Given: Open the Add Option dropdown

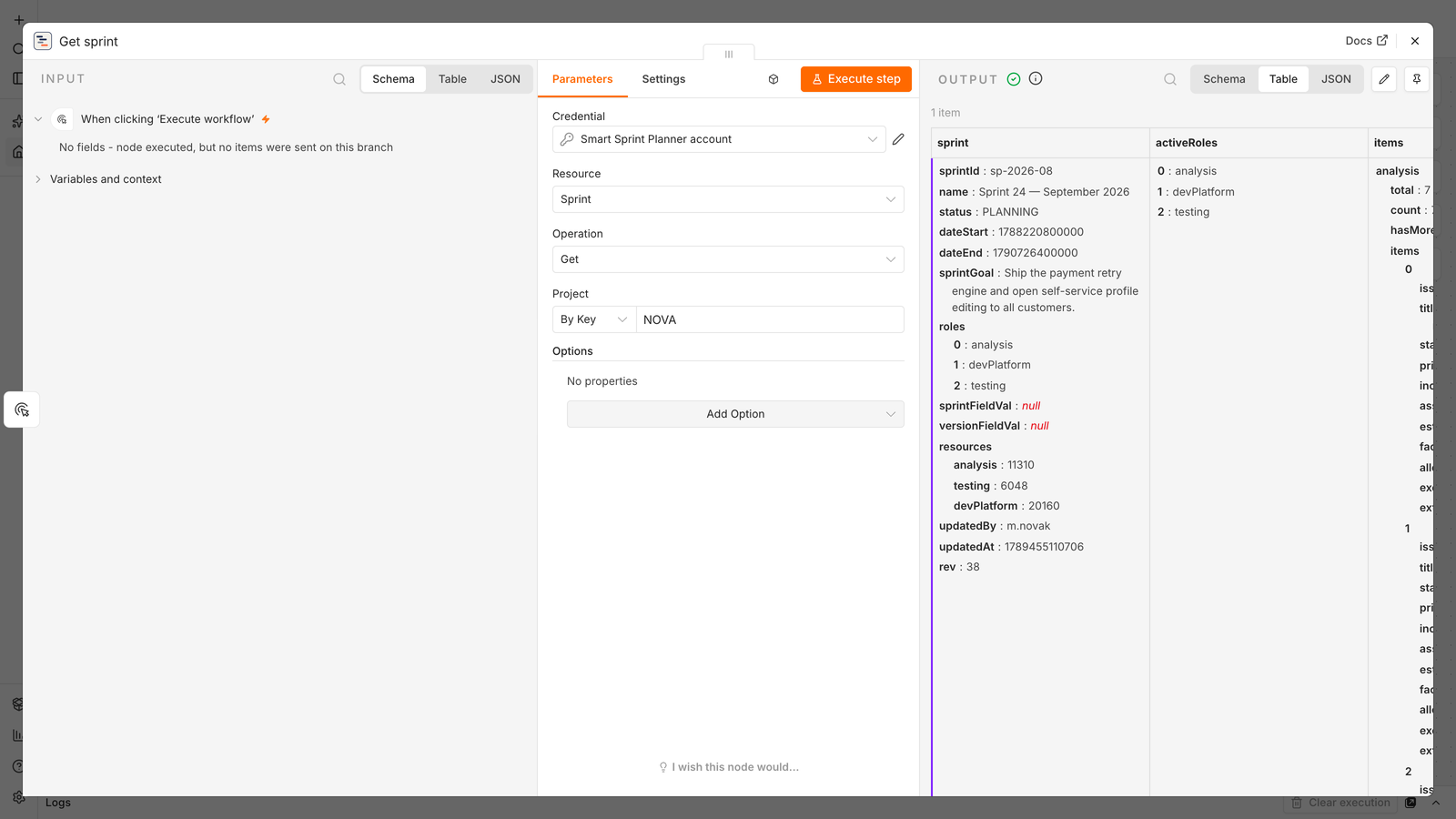Looking at the screenshot, I should (x=735, y=414).
